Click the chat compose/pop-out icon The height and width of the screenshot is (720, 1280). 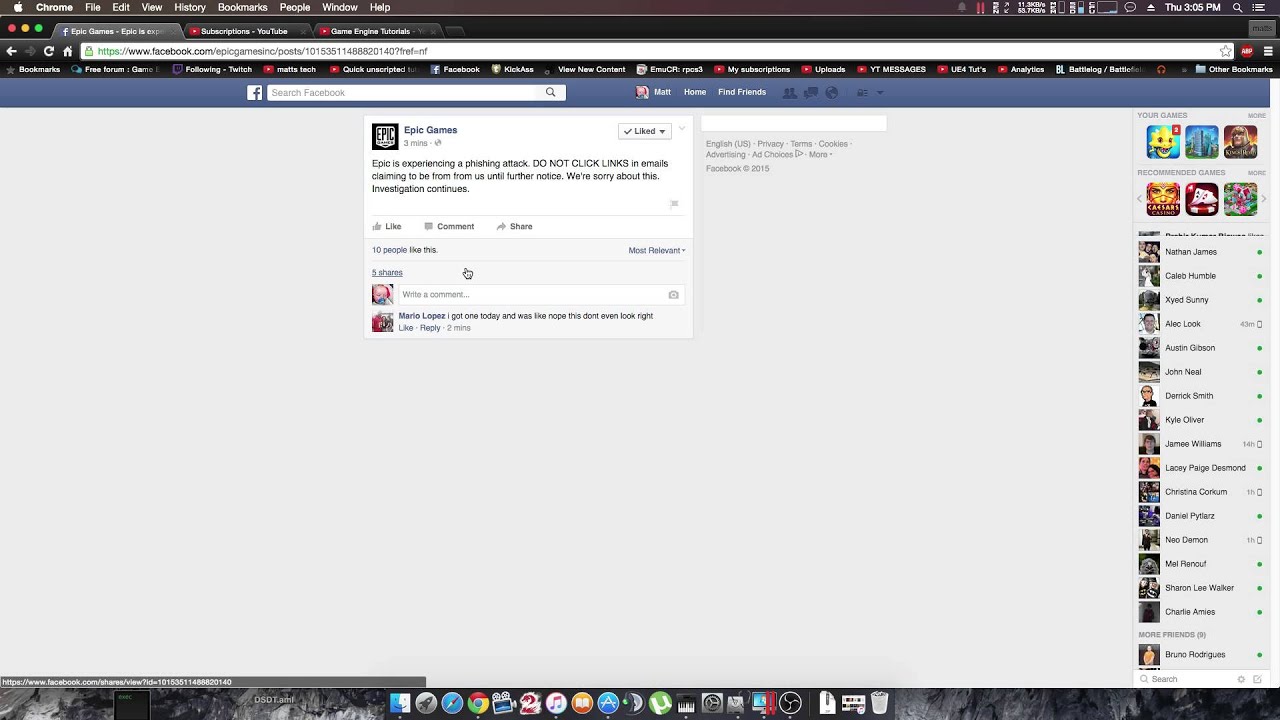(1257, 679)
